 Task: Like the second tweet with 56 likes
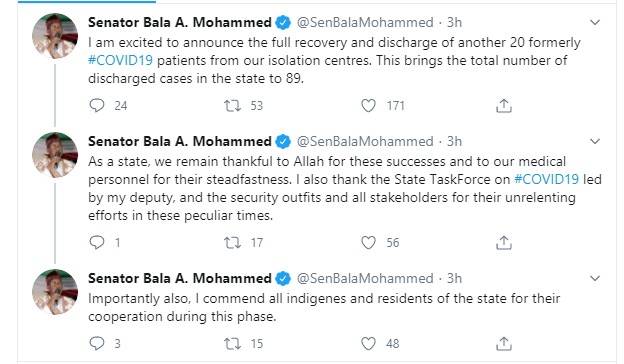pos(368,242)
